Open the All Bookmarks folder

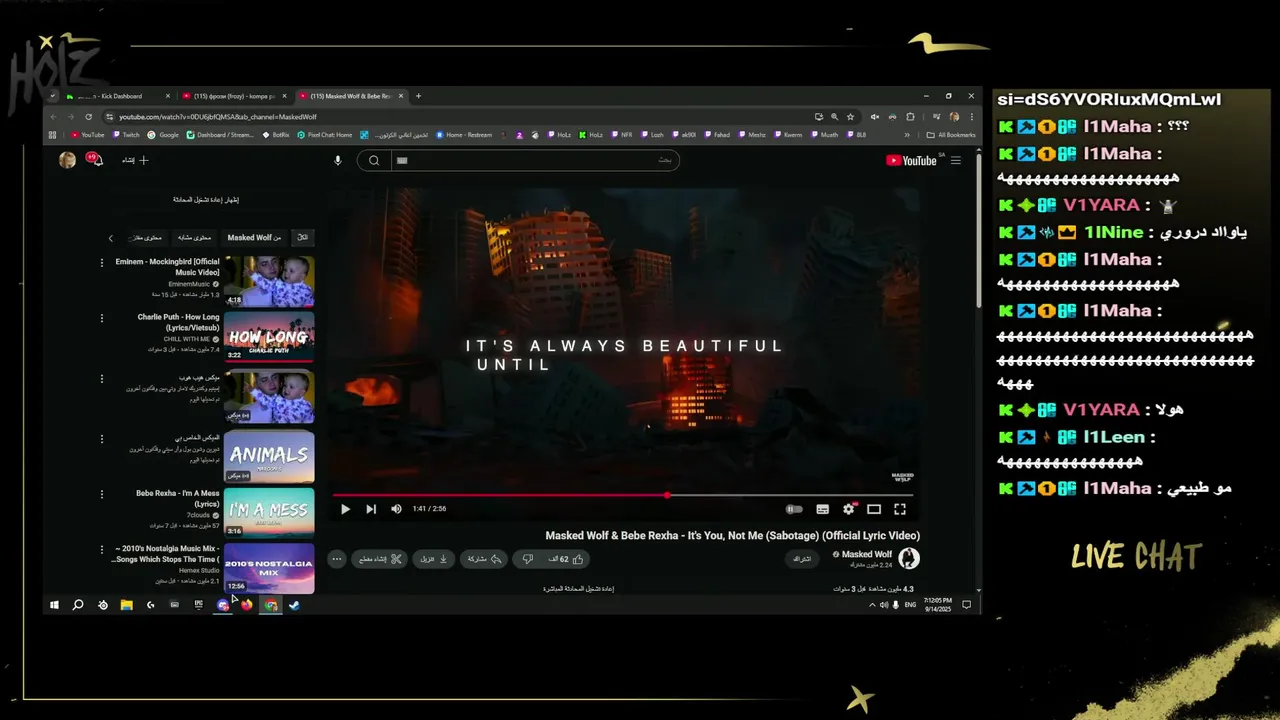click(x=951, y=135)
